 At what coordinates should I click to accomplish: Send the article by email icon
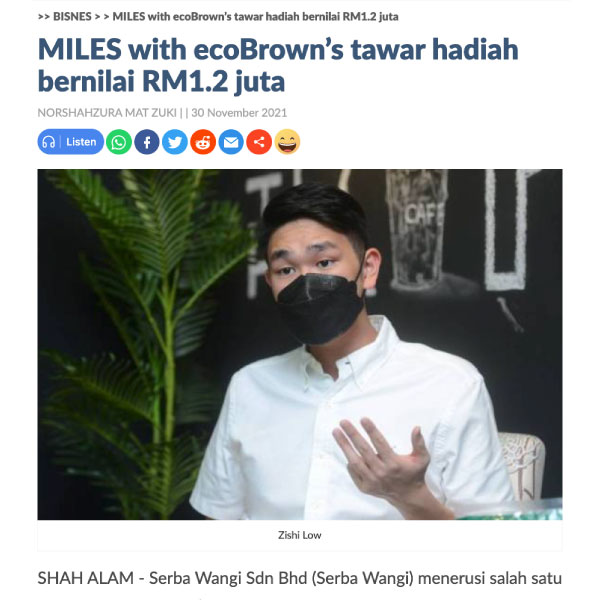[231, 142]
